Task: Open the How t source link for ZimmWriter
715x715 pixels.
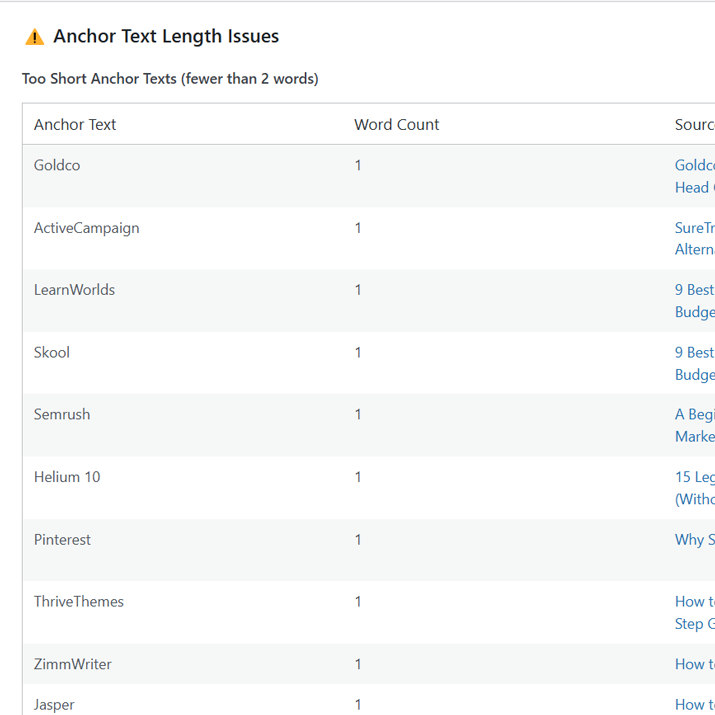Action: click(x=694, y=664)
